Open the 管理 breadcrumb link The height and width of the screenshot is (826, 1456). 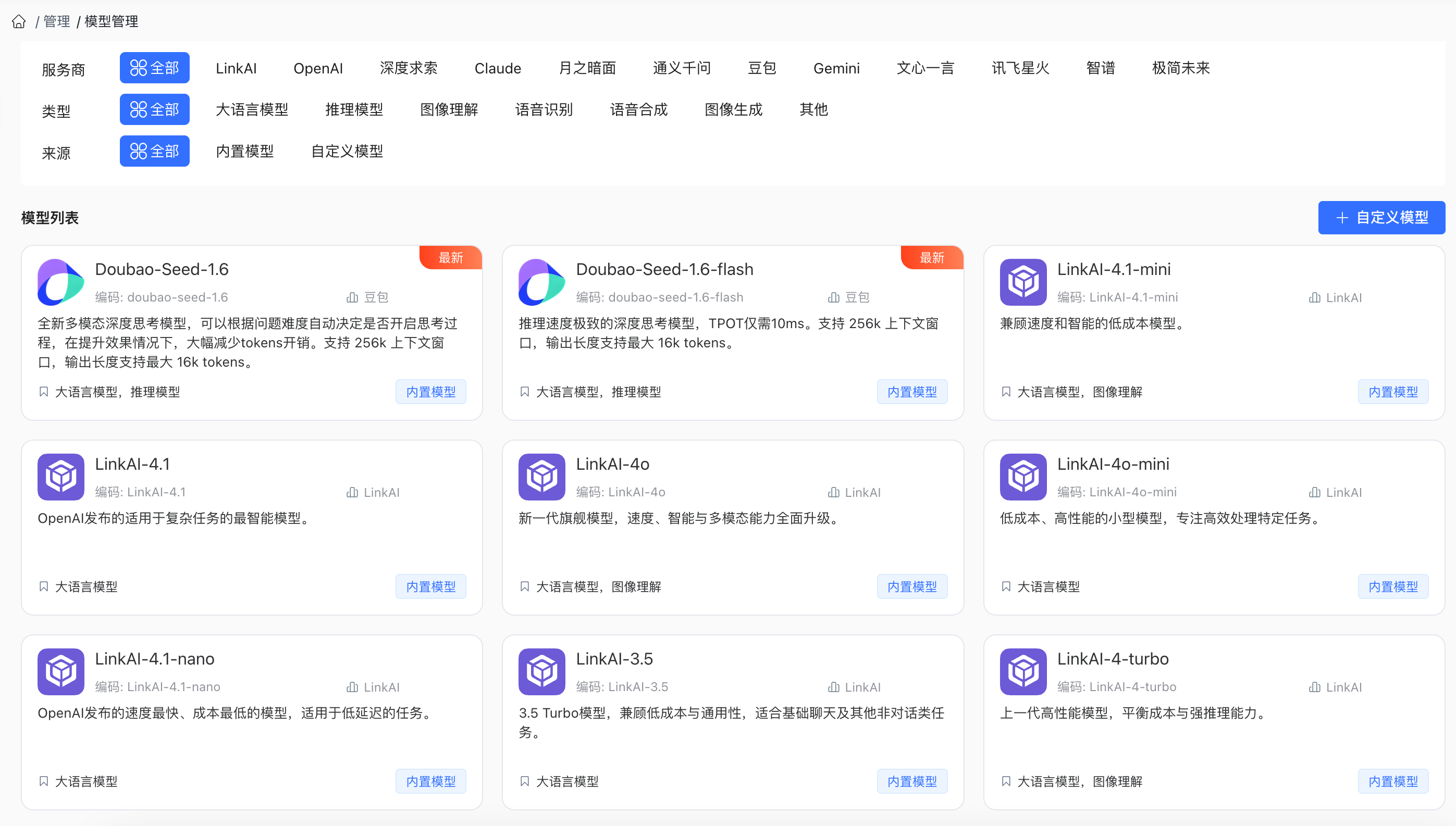point(57,21)
